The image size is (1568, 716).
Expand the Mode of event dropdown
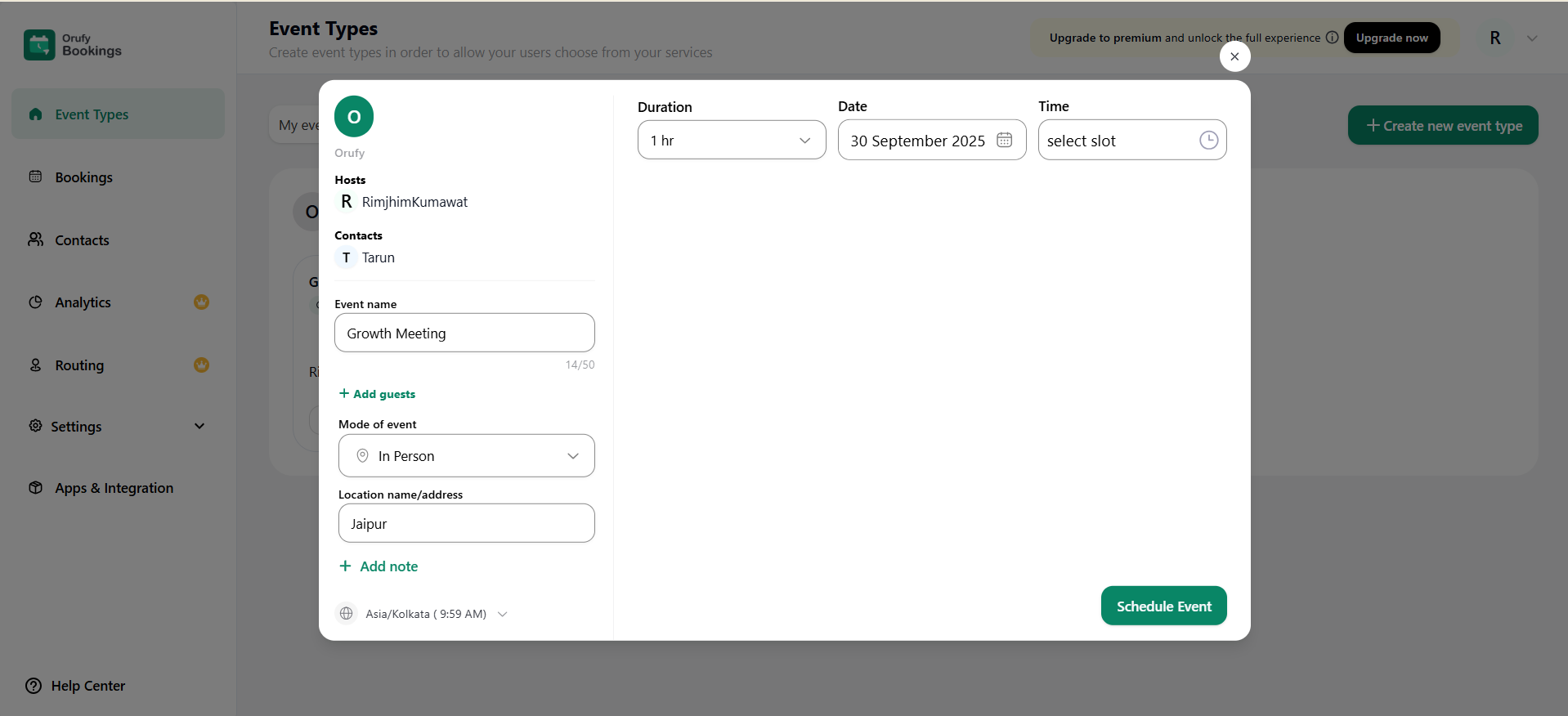(466, 456)
